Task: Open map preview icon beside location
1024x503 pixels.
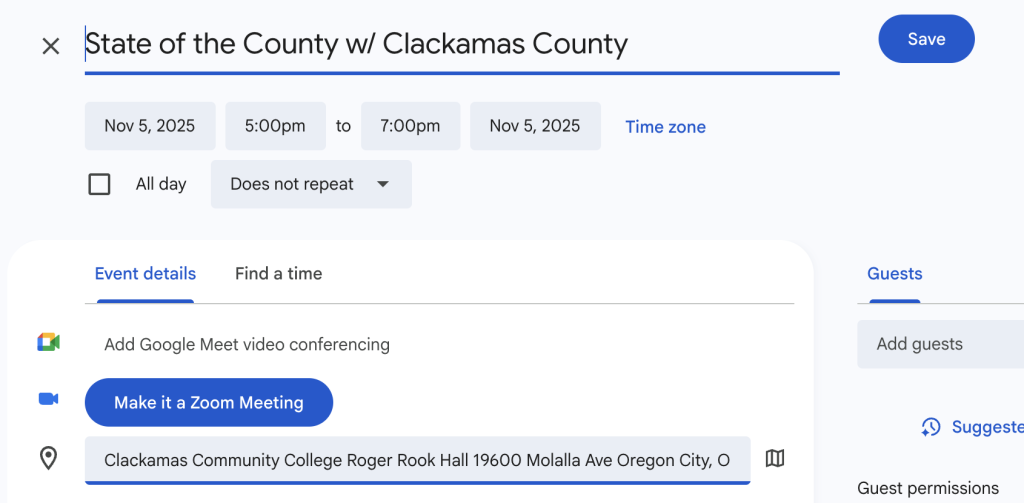Action: point(774,458)
